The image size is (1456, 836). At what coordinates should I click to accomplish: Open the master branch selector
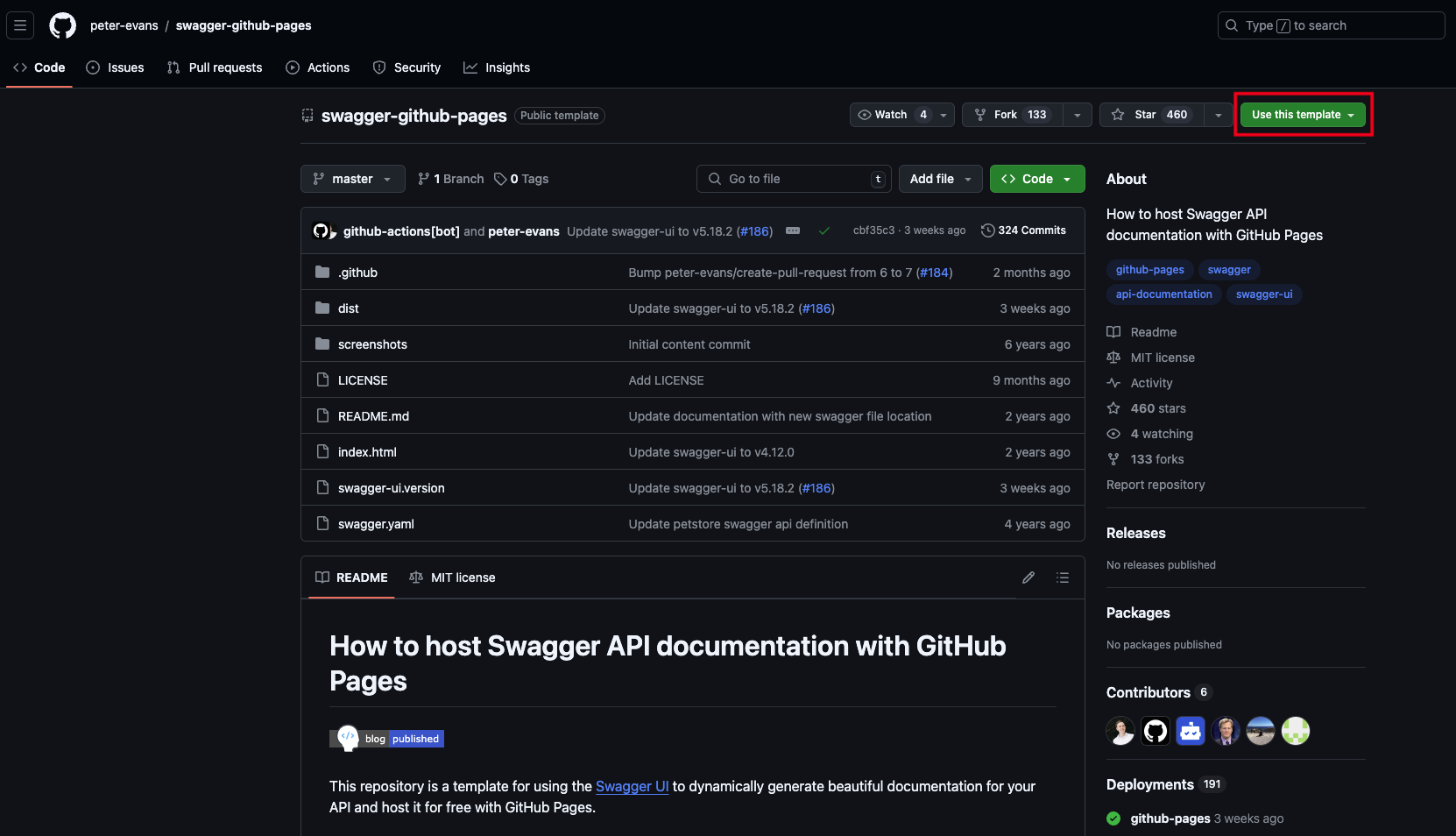click(x=353, y=179)
